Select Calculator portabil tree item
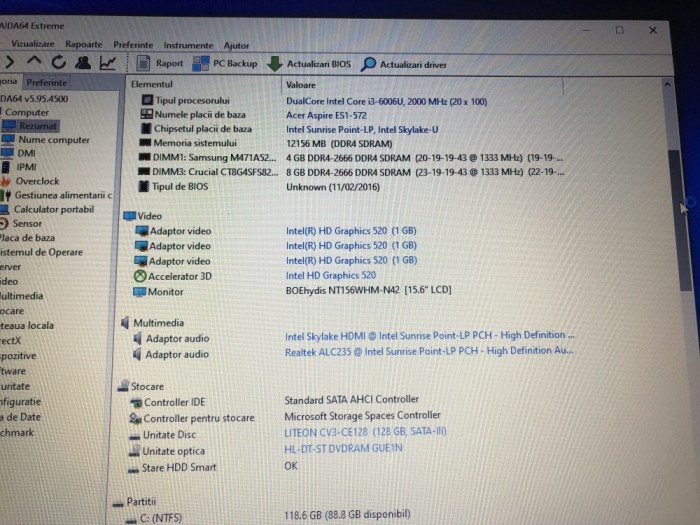 tap(54, 209)
